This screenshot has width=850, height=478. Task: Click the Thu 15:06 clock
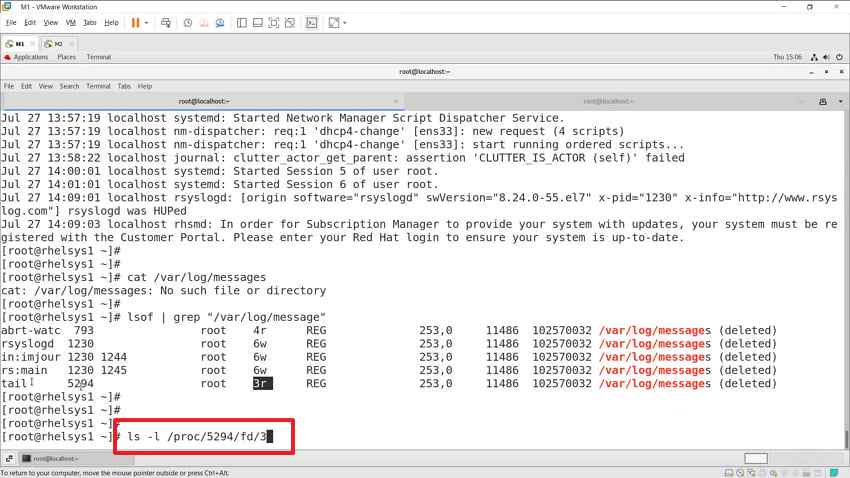787,57
